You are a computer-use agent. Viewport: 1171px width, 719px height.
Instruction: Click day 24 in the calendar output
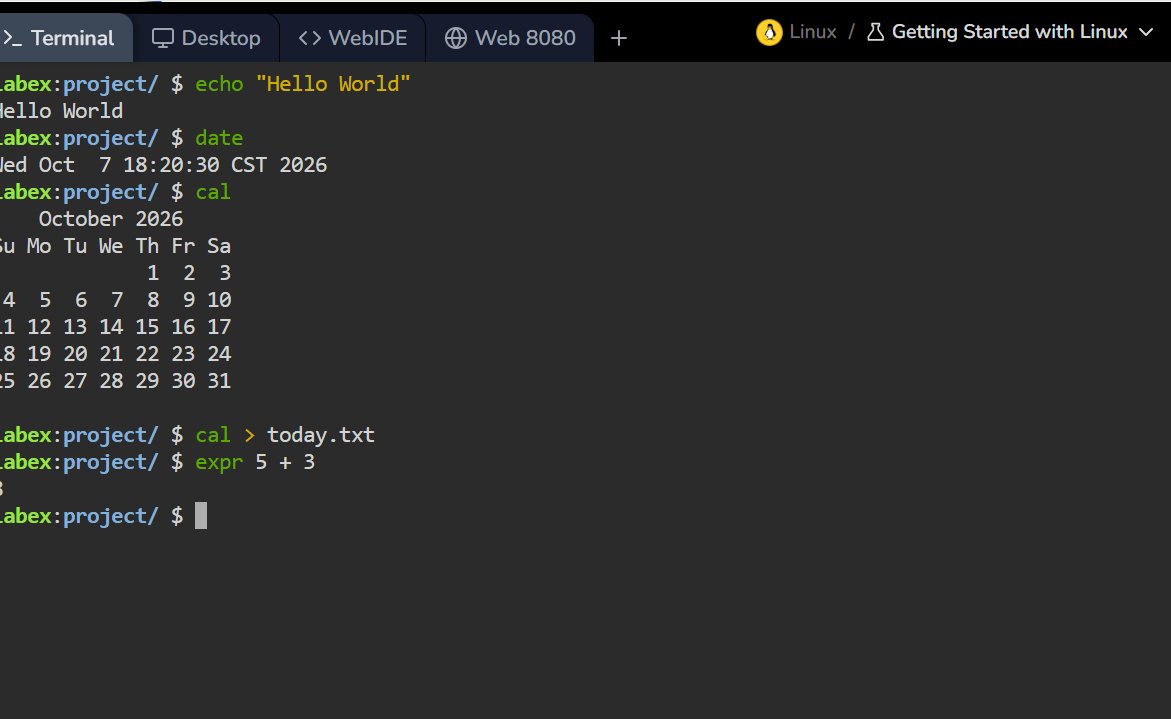(x=219, y=354)
